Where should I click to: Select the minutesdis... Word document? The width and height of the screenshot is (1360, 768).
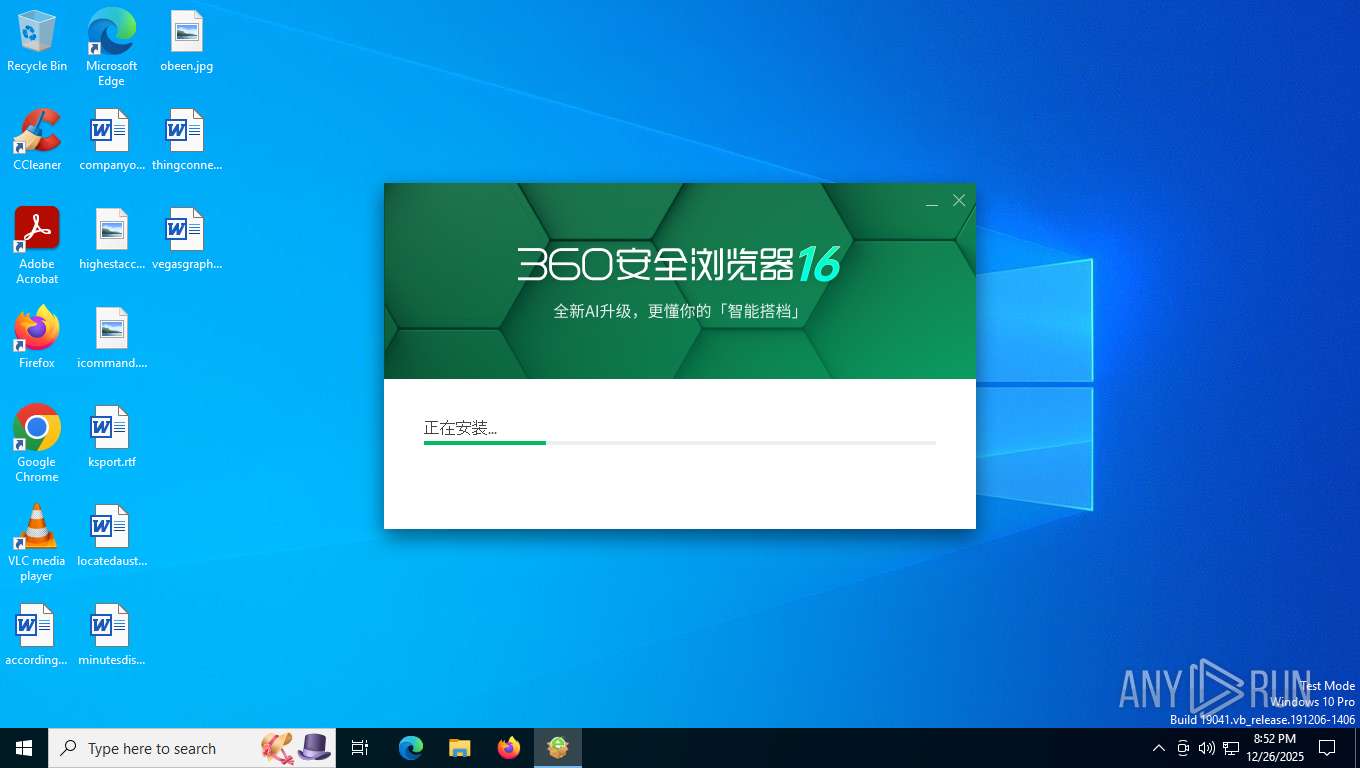coord(111,635)
